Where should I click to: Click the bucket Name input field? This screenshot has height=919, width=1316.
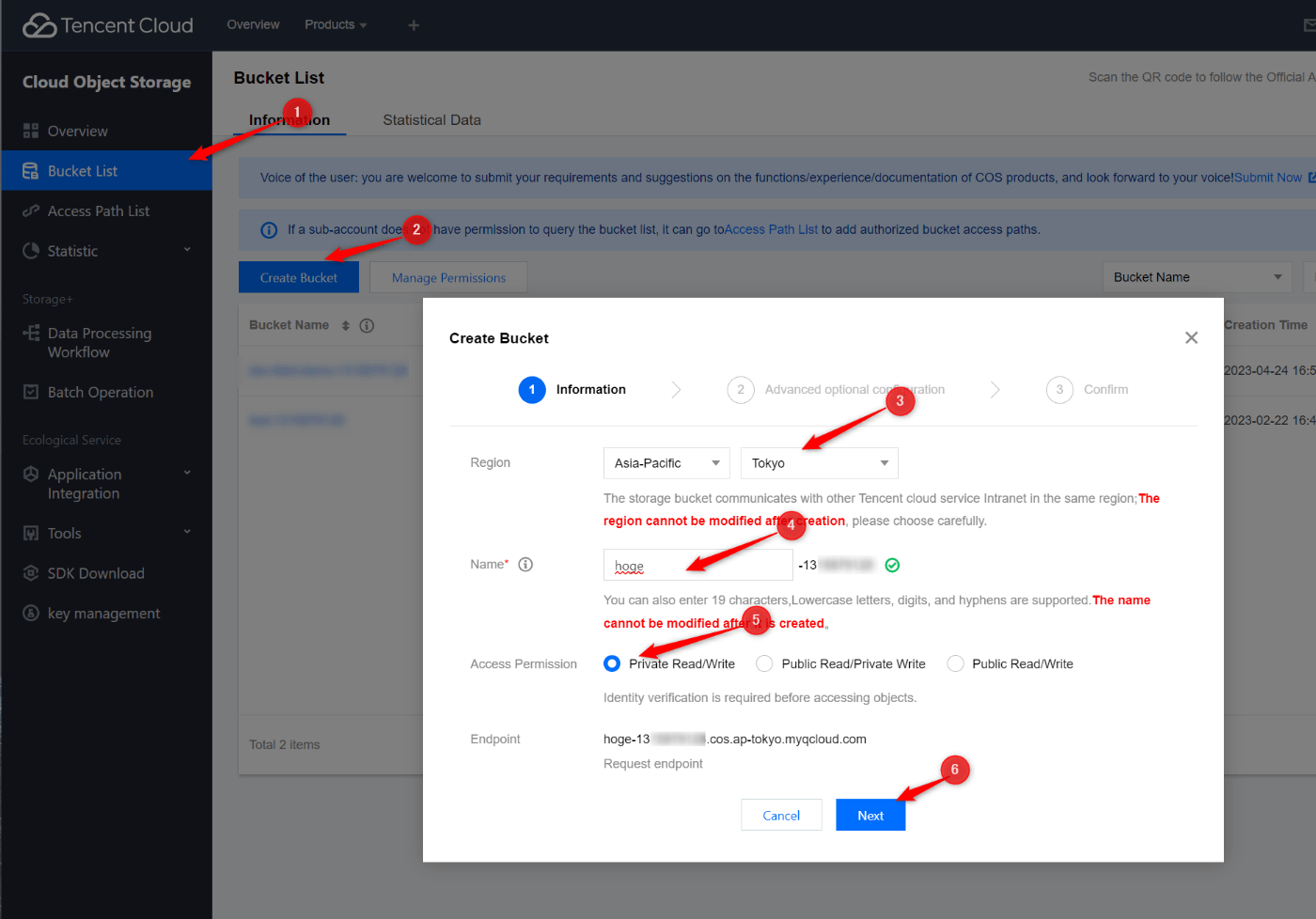tap(697, 564)
